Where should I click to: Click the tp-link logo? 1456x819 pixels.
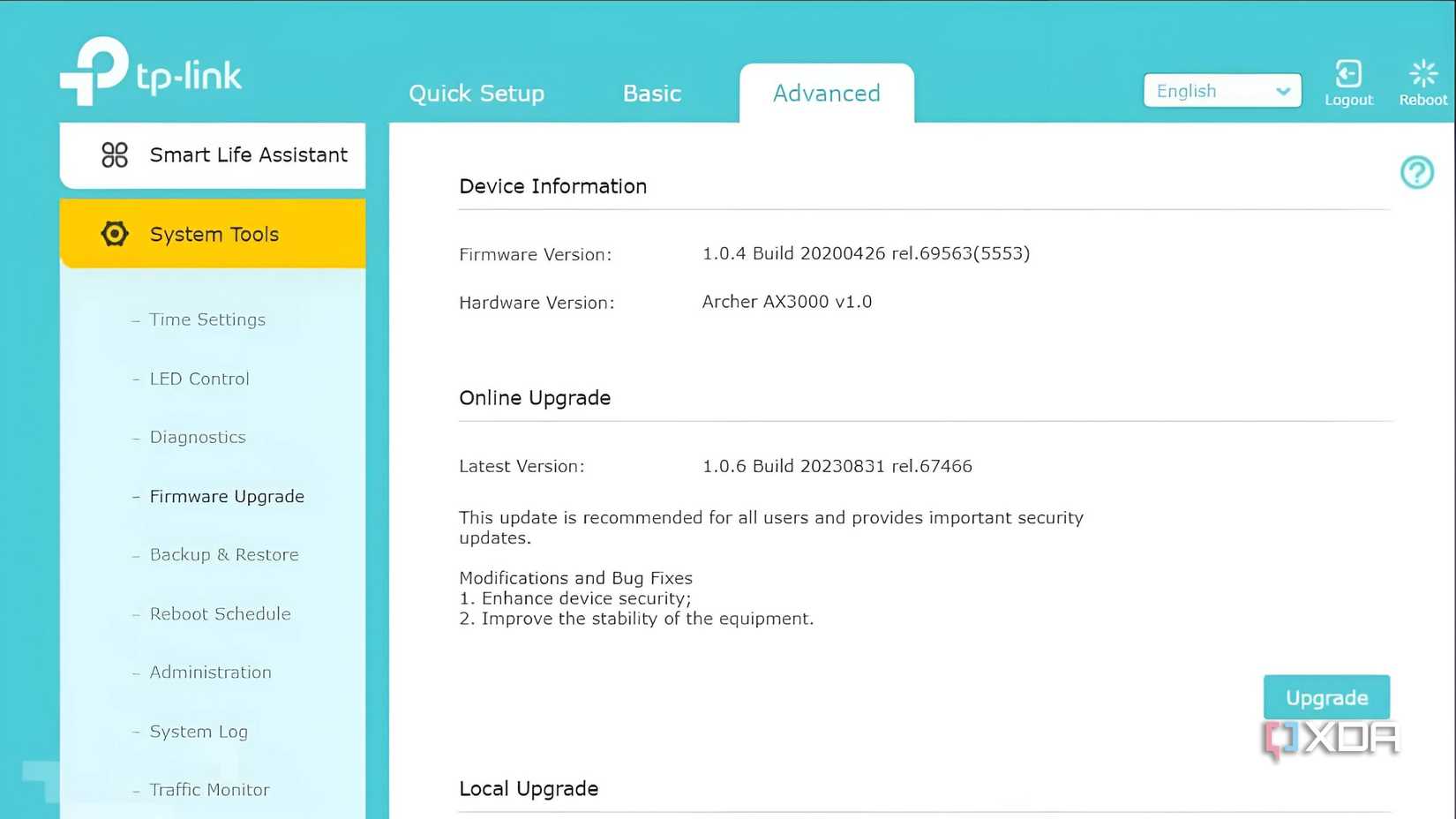[151, 71]
